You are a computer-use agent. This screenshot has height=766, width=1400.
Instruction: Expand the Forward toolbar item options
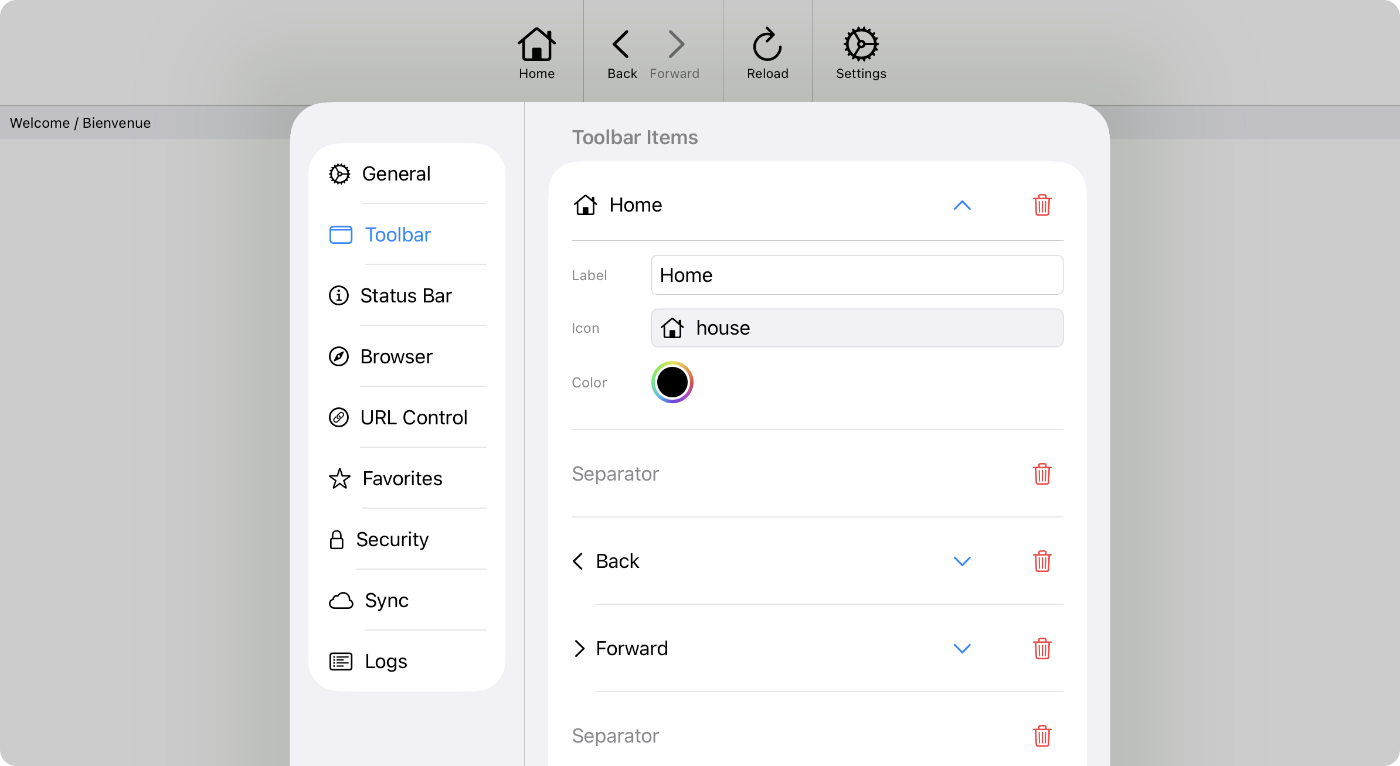[x=962, y=648]
